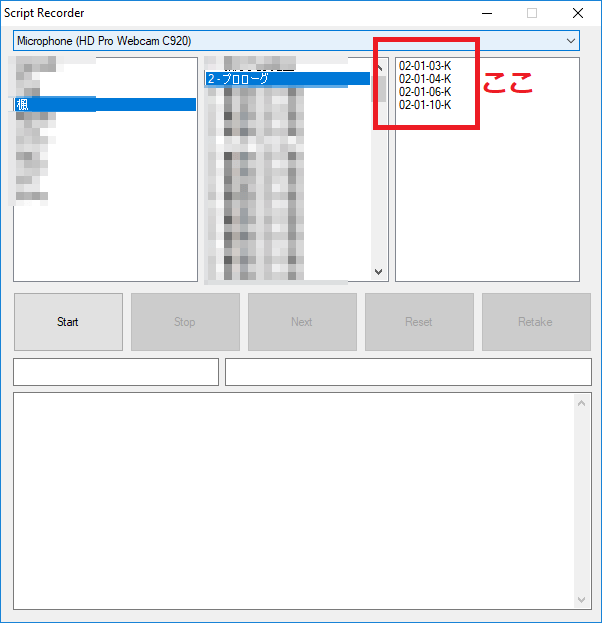Open the Microphone device dropdown

(x=296, y=41)
